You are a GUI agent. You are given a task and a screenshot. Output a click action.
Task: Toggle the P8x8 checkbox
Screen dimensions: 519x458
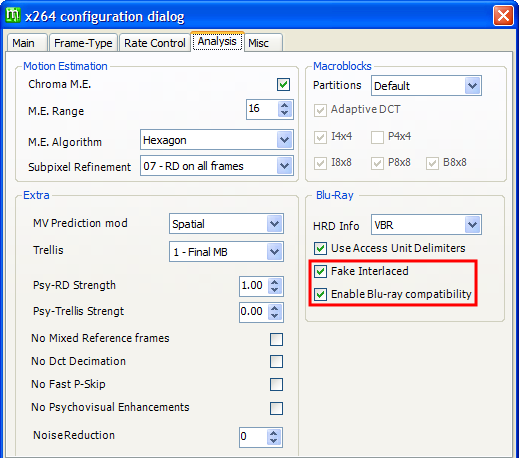[377, 163]
